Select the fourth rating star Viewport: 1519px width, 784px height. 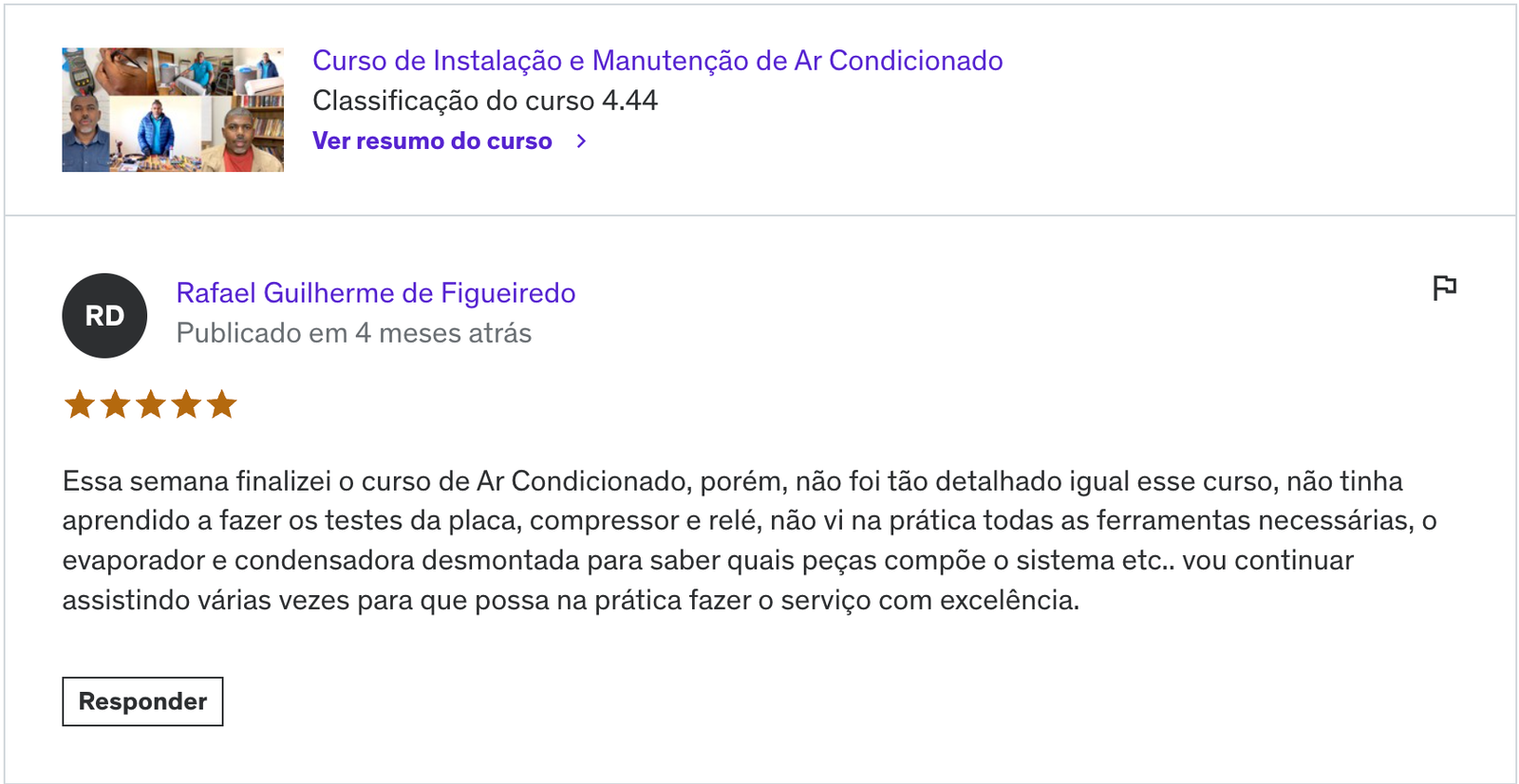(x=186, y=405)
